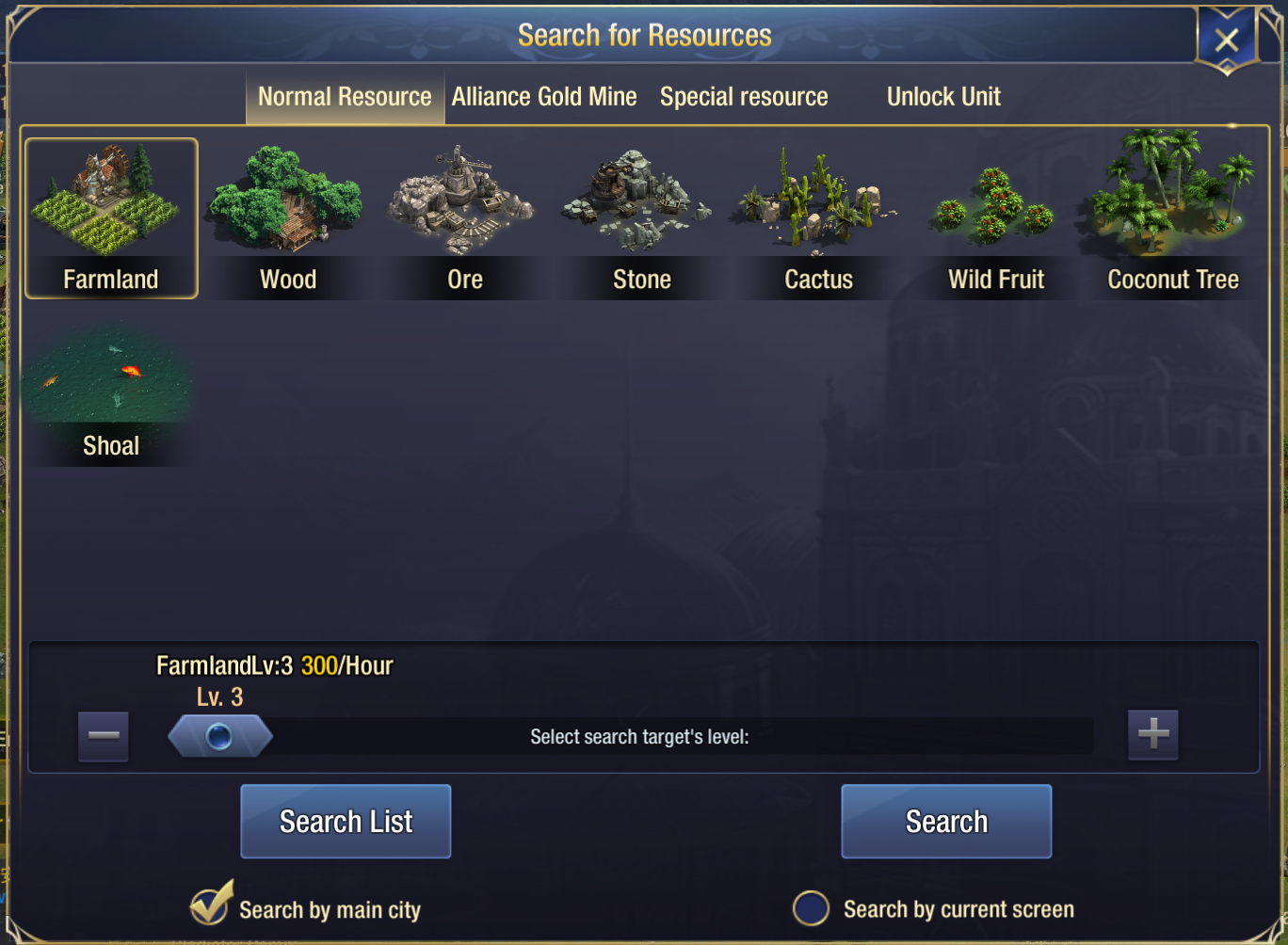Switch to Special resource tab
Viewport: 1288px width, 945px height.
[744, 96]
